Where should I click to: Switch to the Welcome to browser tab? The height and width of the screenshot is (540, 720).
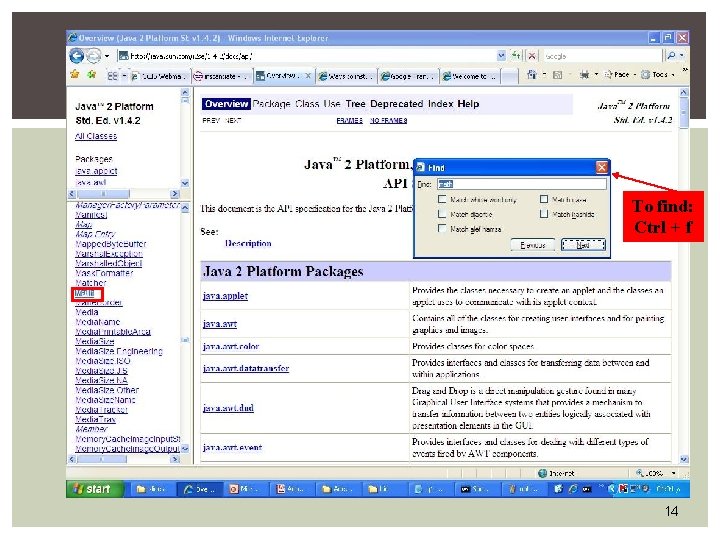469,76
